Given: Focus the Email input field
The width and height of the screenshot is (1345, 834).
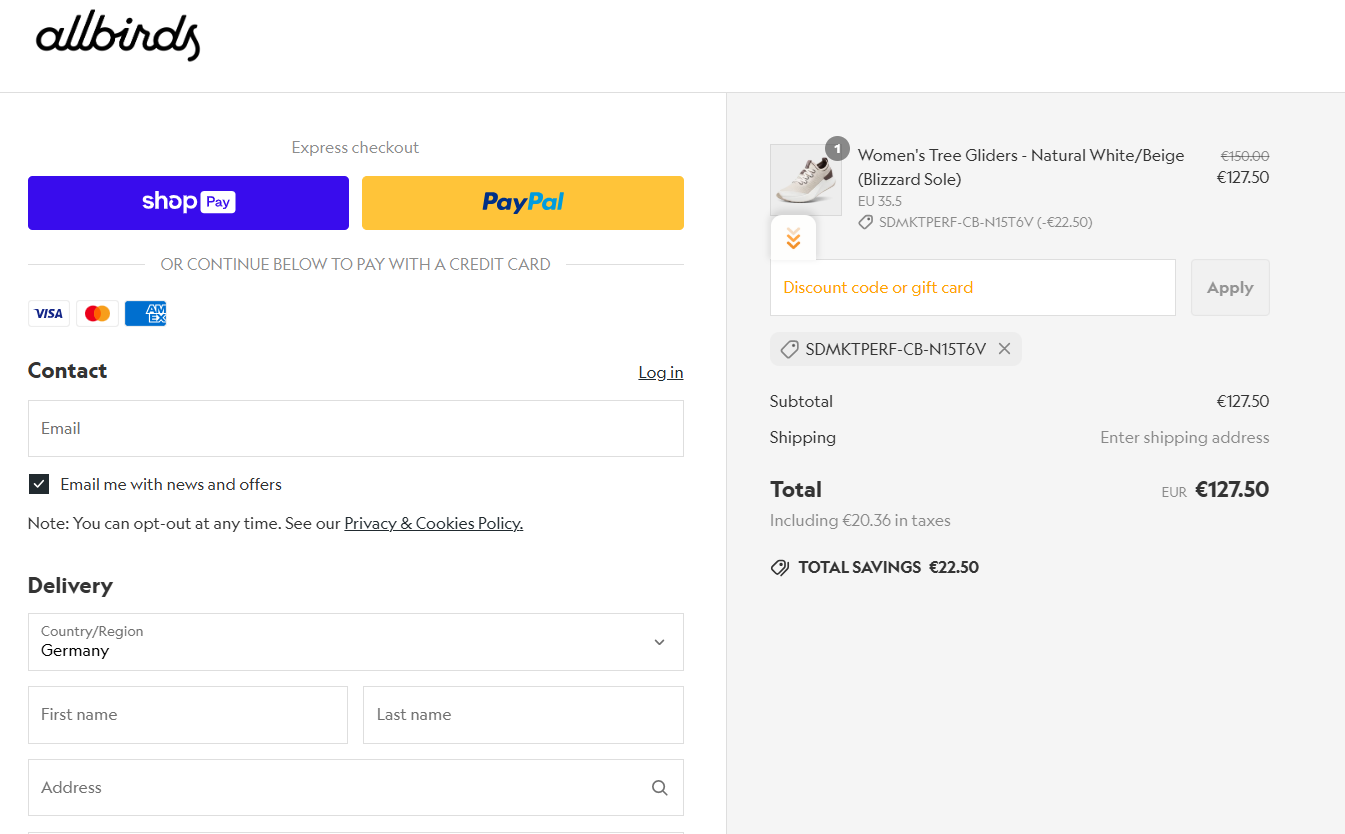Looking at the screenshot, I should 355,429.
